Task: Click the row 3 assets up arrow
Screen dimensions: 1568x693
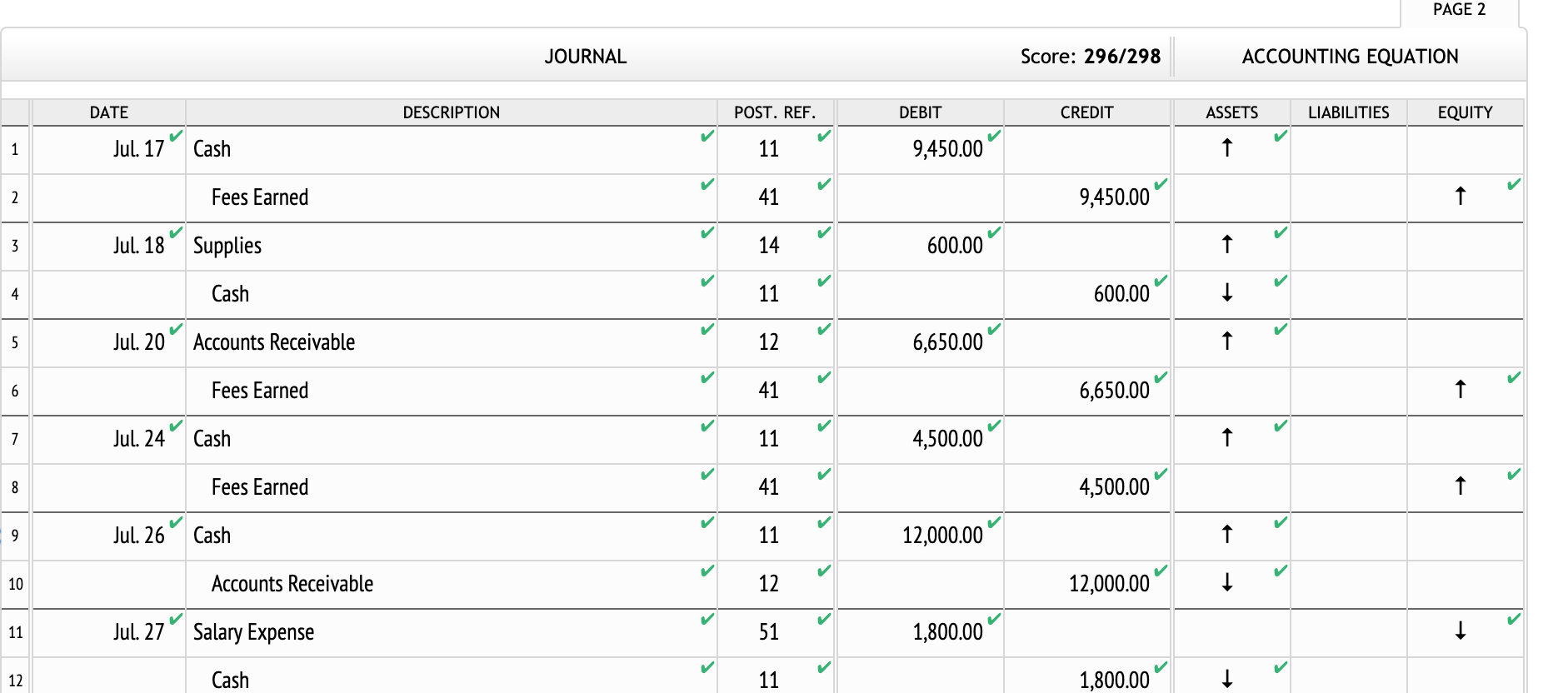Action: tap(1226, 245)
